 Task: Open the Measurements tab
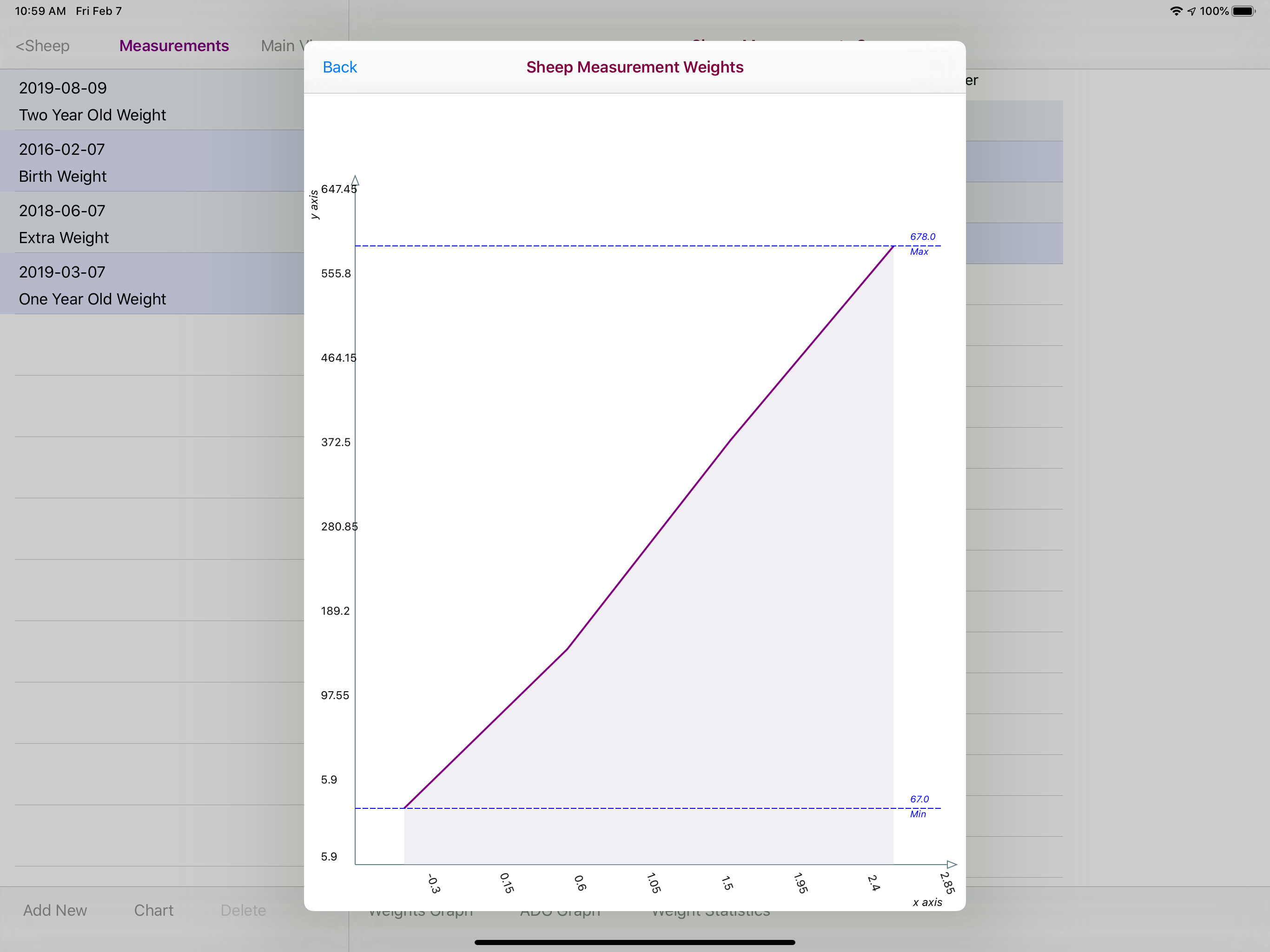tap(174, 46)
